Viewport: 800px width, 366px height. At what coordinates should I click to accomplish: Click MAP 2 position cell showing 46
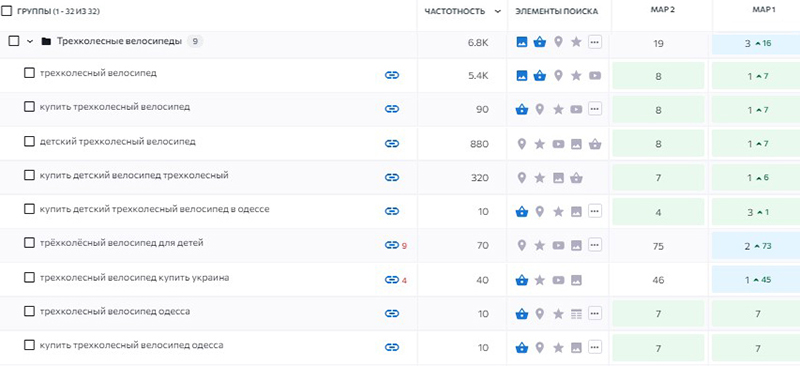point(658,280)
